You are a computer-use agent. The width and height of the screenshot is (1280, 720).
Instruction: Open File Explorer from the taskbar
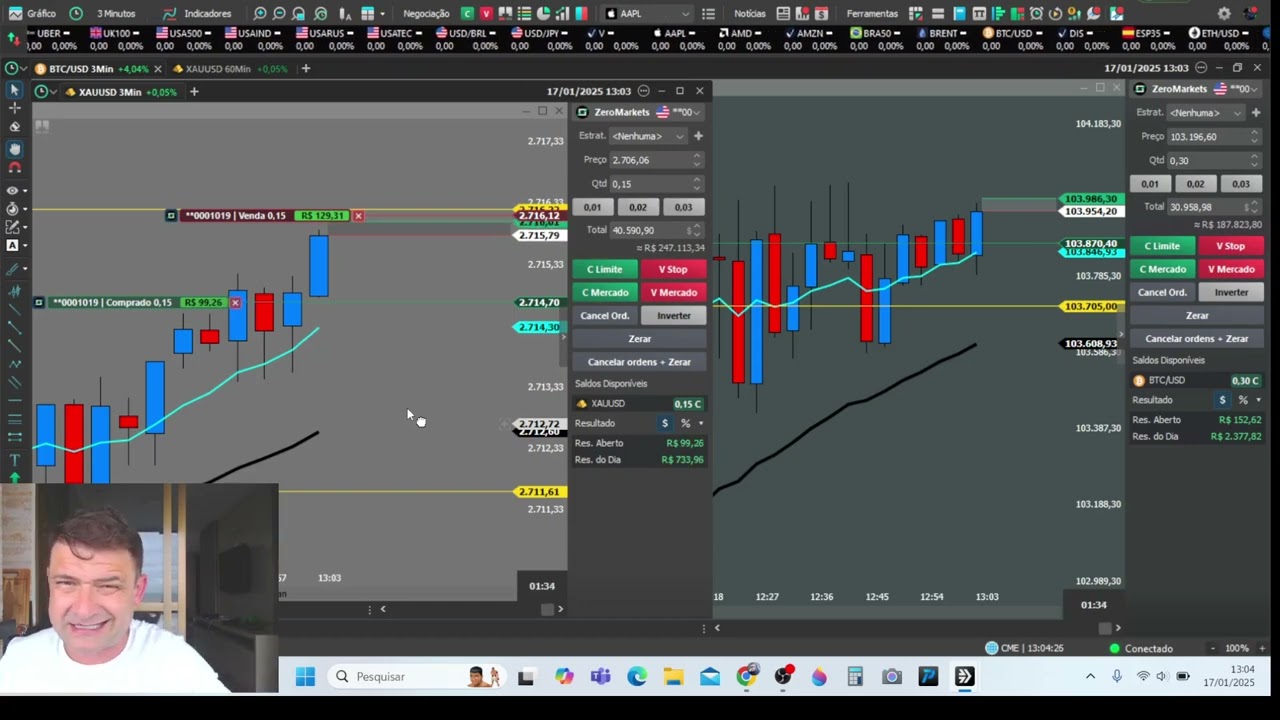(x=673, y=677)
